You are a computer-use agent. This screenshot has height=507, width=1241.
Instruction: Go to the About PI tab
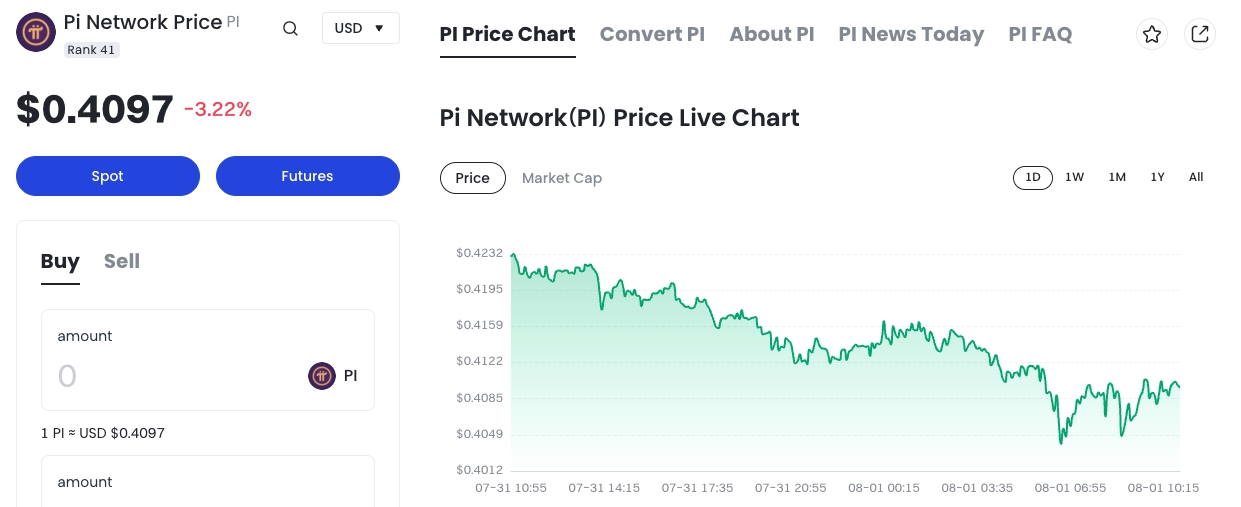pyautogui.click(x=771, y=34)
